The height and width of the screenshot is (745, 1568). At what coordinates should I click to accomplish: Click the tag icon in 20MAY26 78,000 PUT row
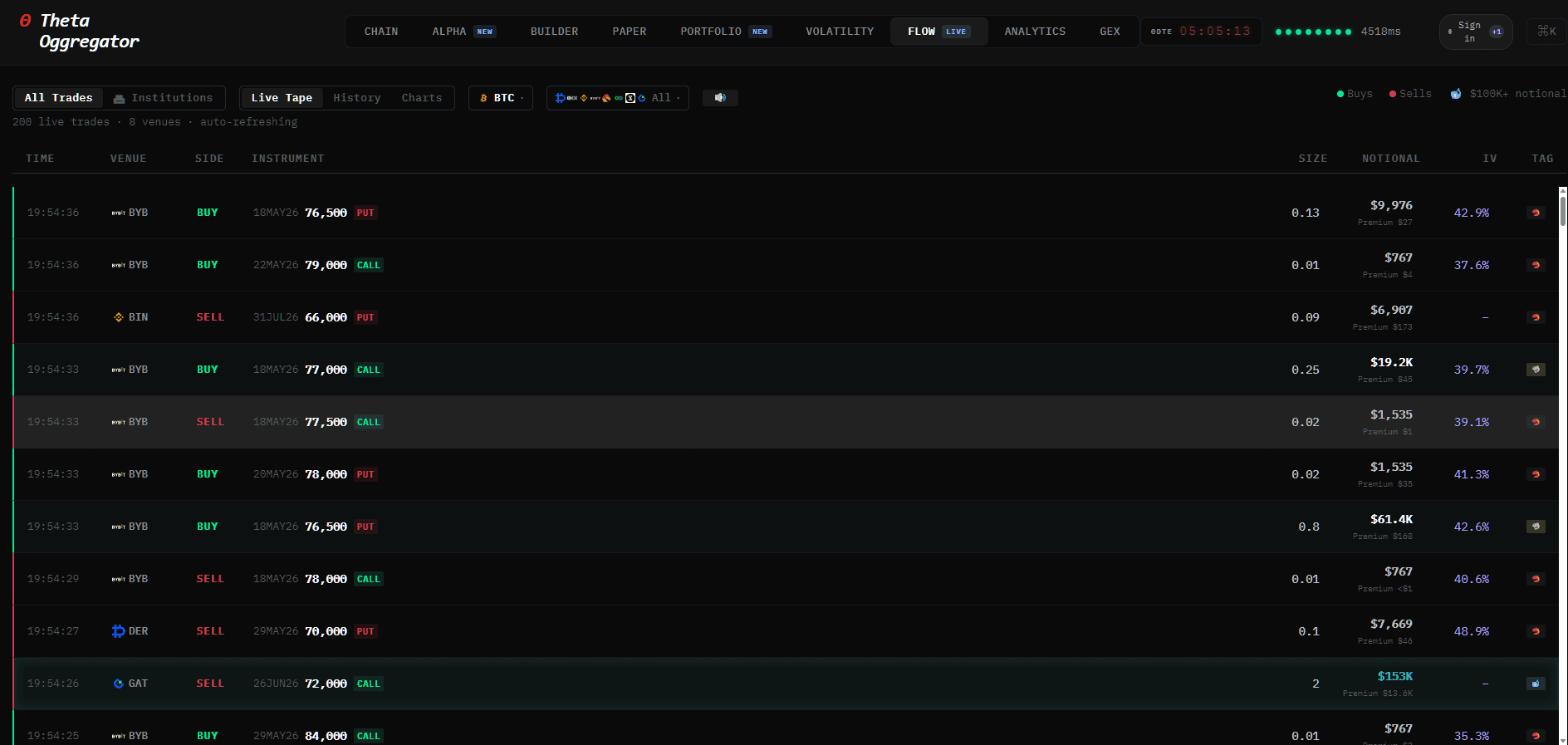point(1536,474)
